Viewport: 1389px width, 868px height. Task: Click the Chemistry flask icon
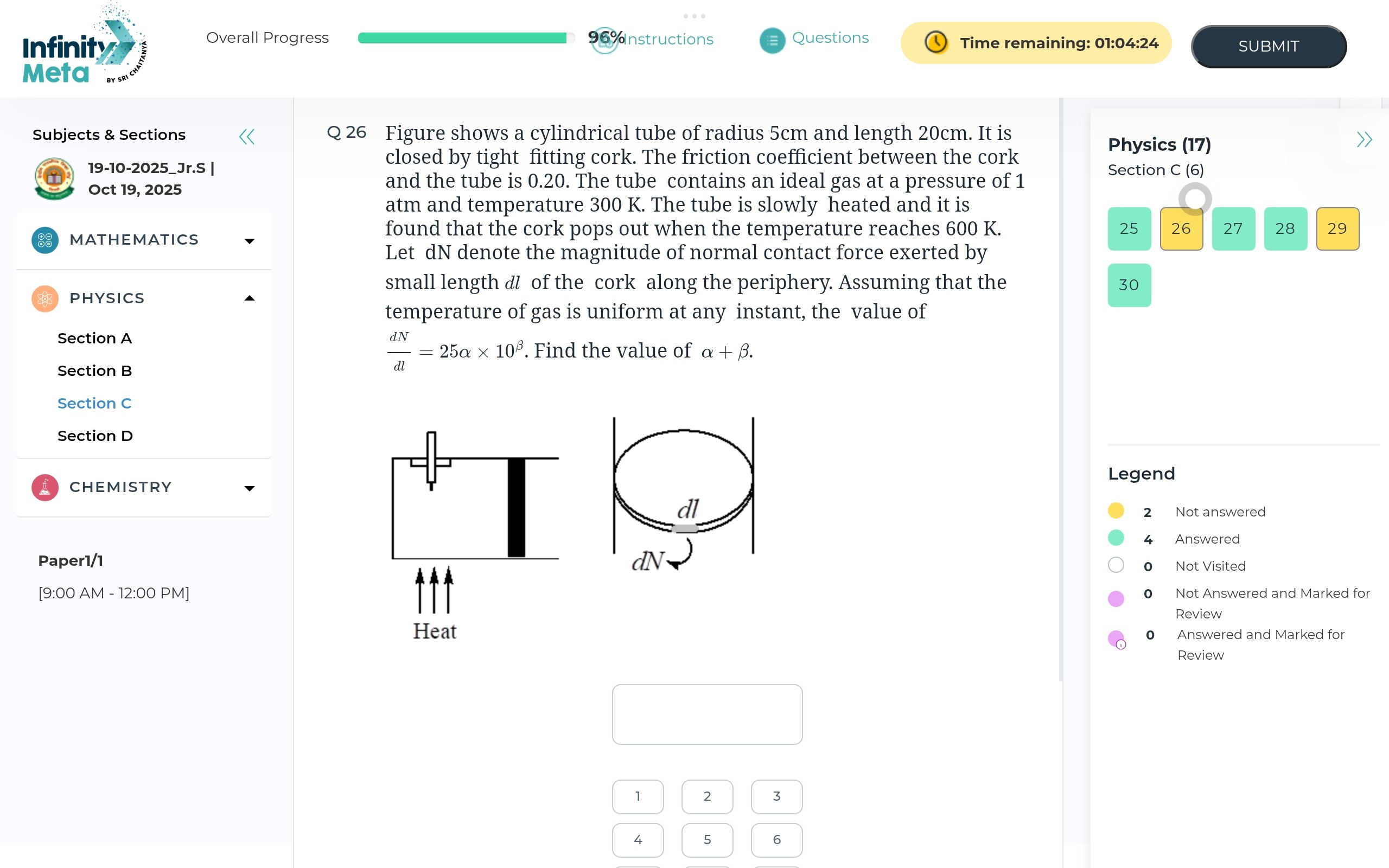45,487
